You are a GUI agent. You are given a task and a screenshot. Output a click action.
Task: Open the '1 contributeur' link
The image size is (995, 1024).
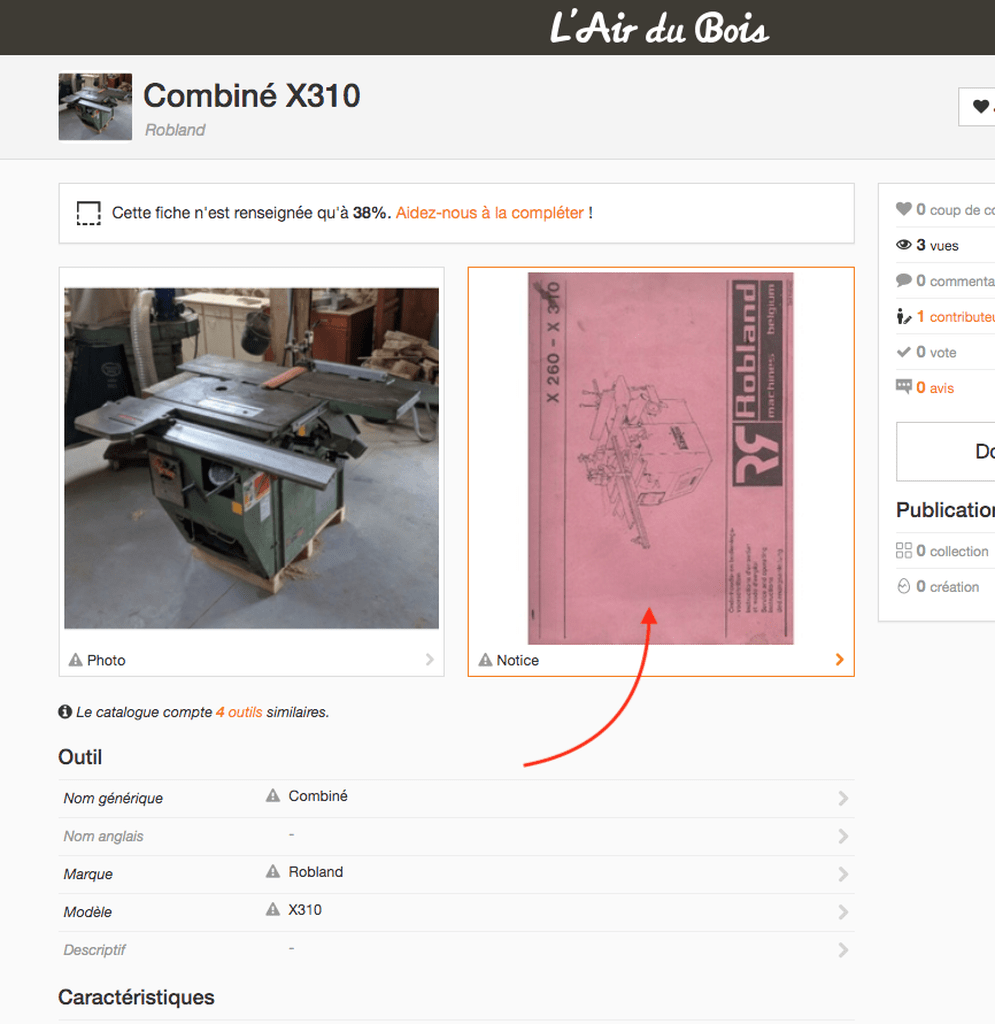click(955, 317)
